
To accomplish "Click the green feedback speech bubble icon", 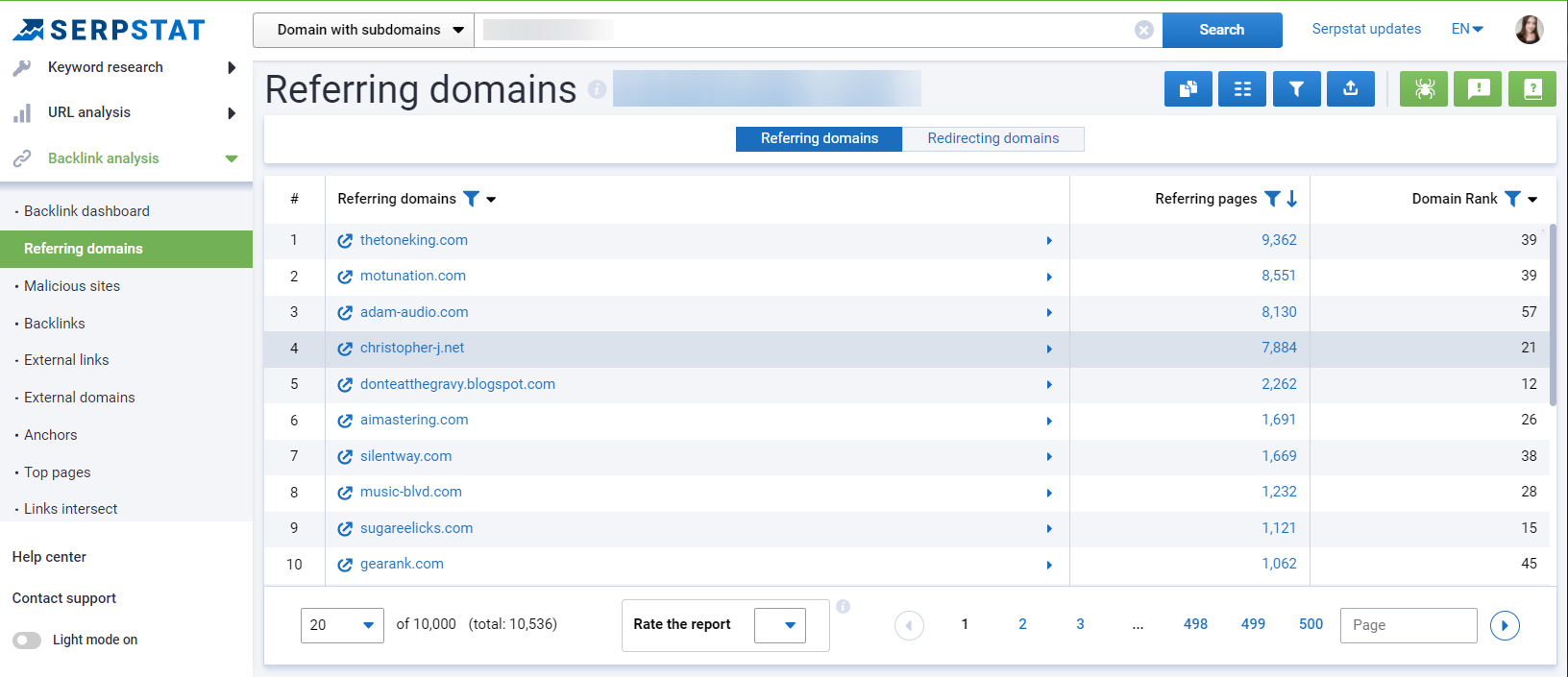I will click(1478, 88).
